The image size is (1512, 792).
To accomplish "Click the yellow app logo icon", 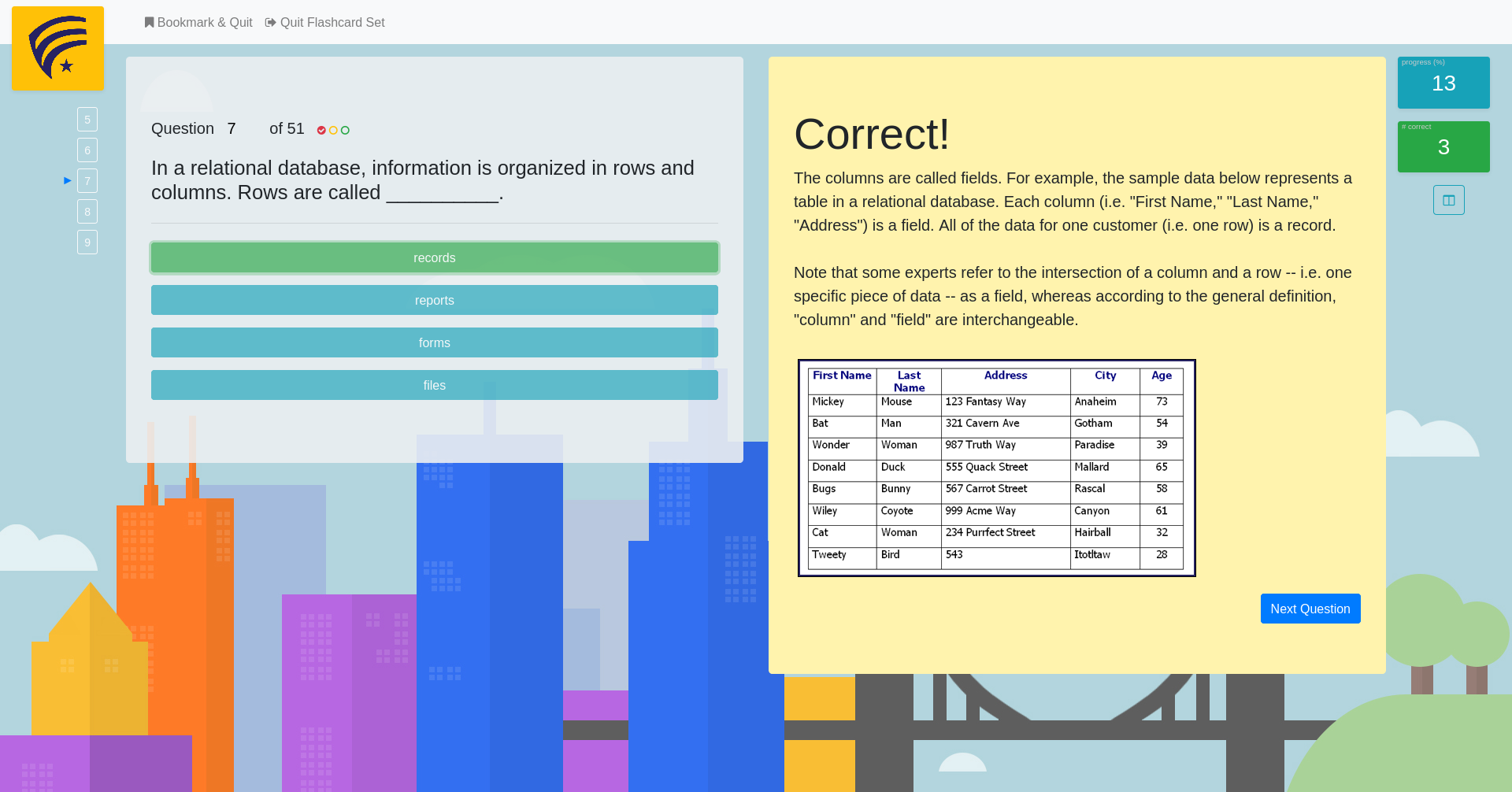I will (57, 48).
